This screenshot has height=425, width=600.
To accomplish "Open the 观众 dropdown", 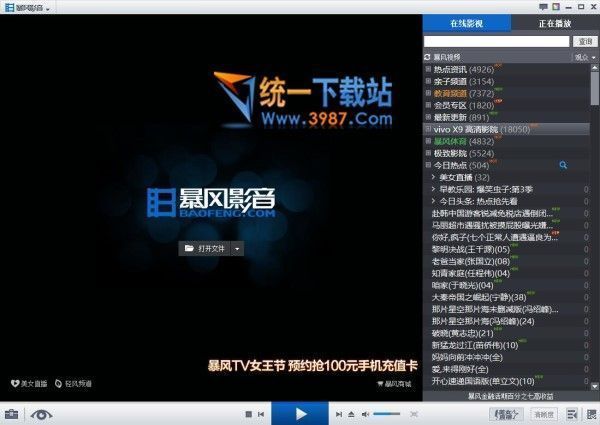I will (x=585, y=57).
